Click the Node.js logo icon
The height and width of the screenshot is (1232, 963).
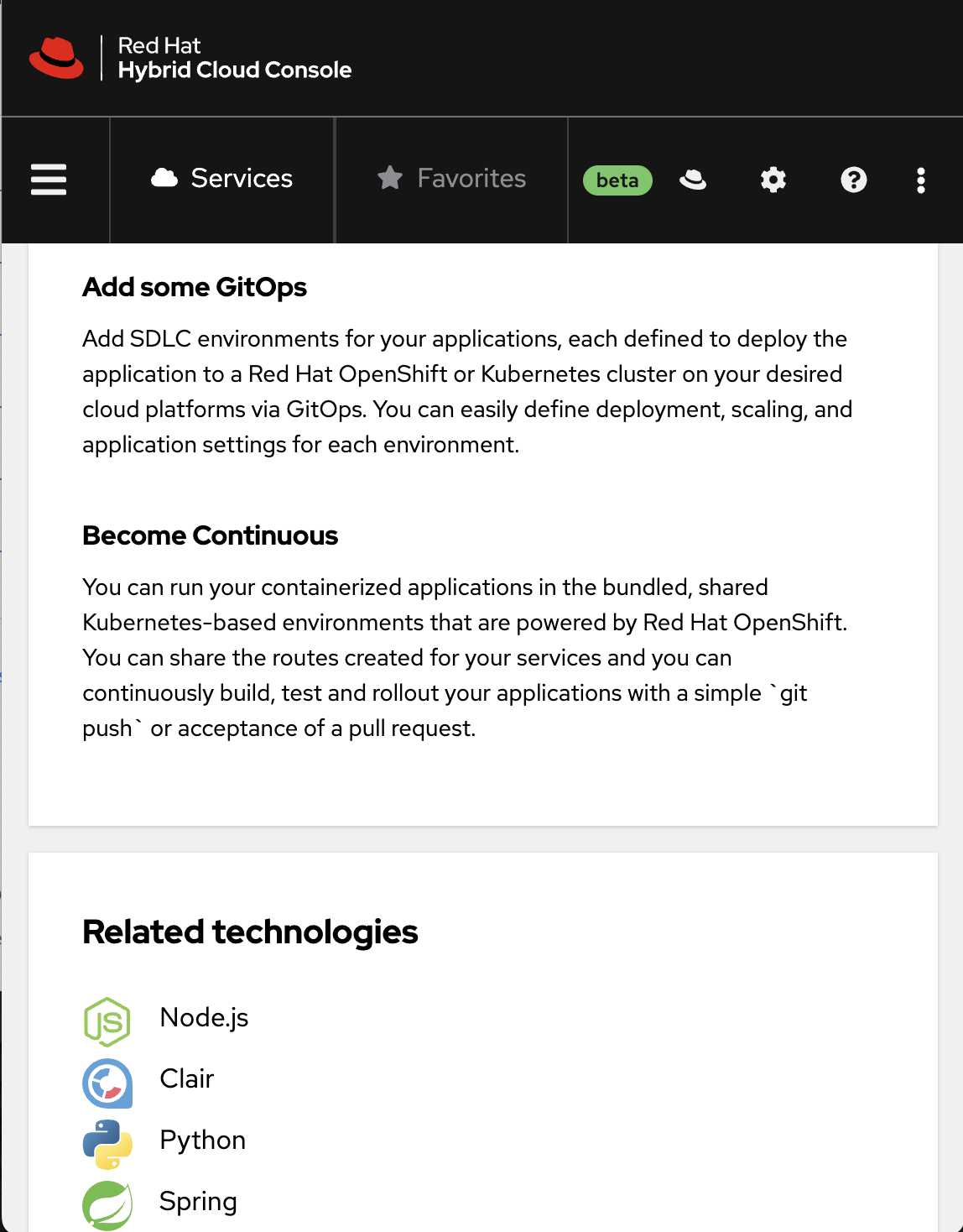click(x=107, y=1021)
